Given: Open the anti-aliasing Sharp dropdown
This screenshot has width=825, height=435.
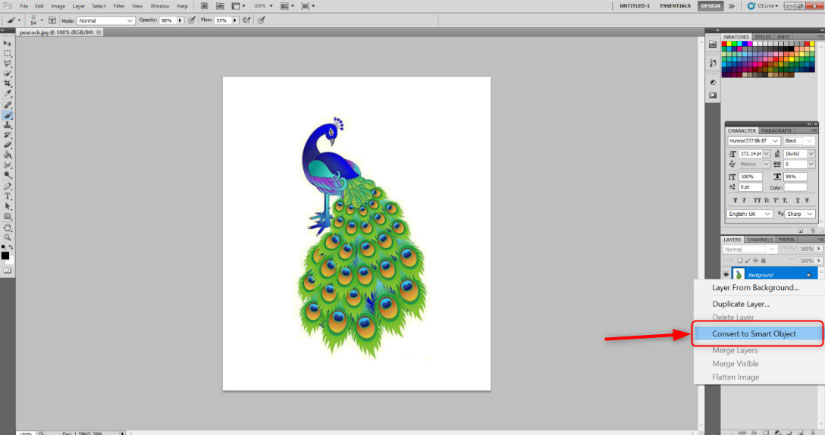Looking at the screenshot, I should coord(800,214).
